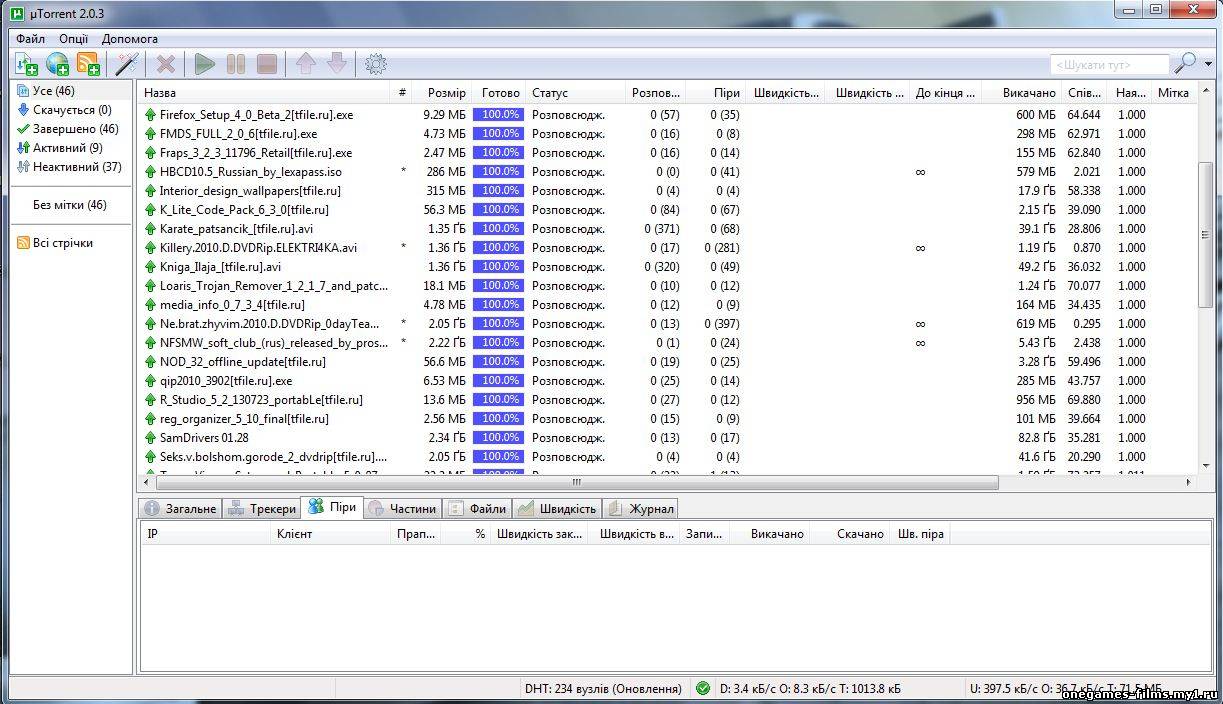
Task: Expand the search engine dropdown arrow
Action: (1208, 65)
